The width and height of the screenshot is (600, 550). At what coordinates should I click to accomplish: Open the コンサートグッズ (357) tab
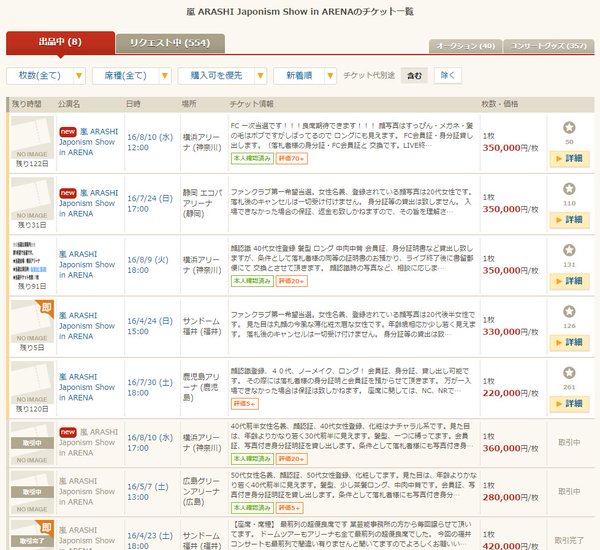click(x=549, y=46)
